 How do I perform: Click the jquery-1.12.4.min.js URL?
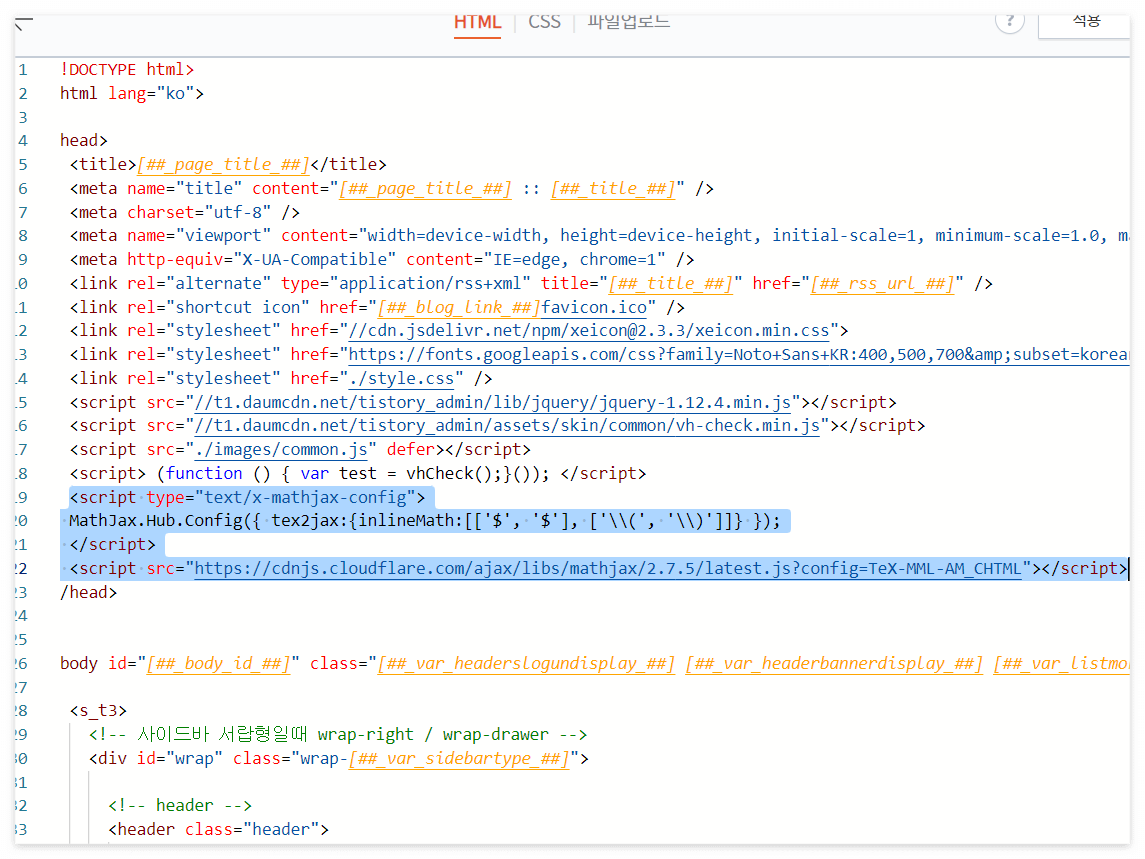coord(492,402)
